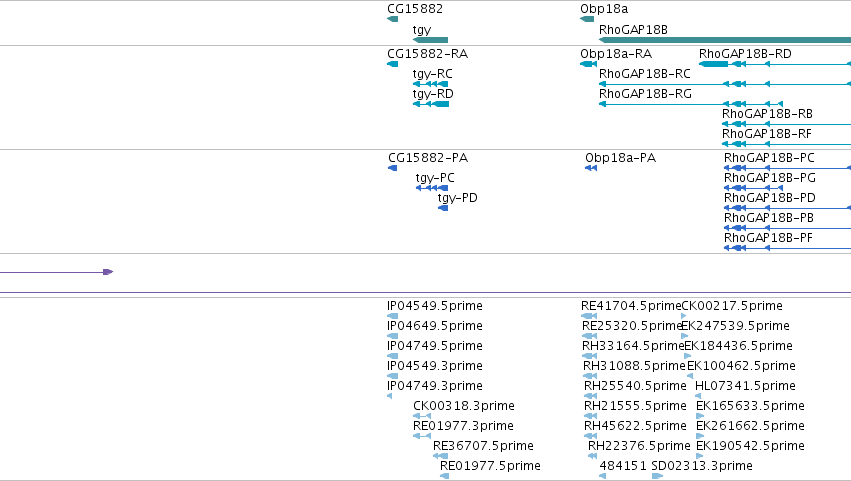The height and width of the screenshot is (481, 851).
Task: Click the RhoGAP18B-PD protein feature
Action: click(x=788, y=208)
